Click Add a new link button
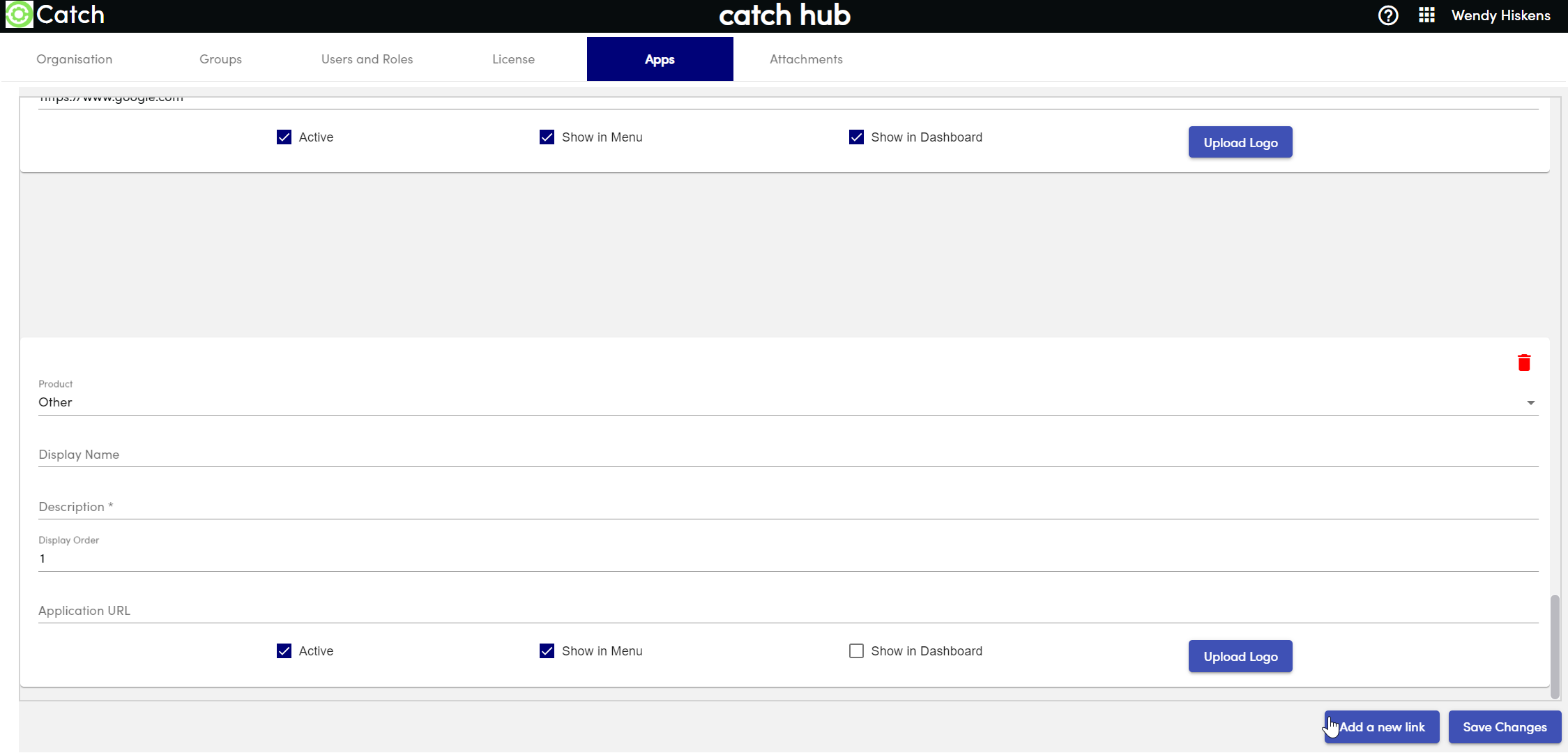The image size is (1568, 753). coord(1381,727)
